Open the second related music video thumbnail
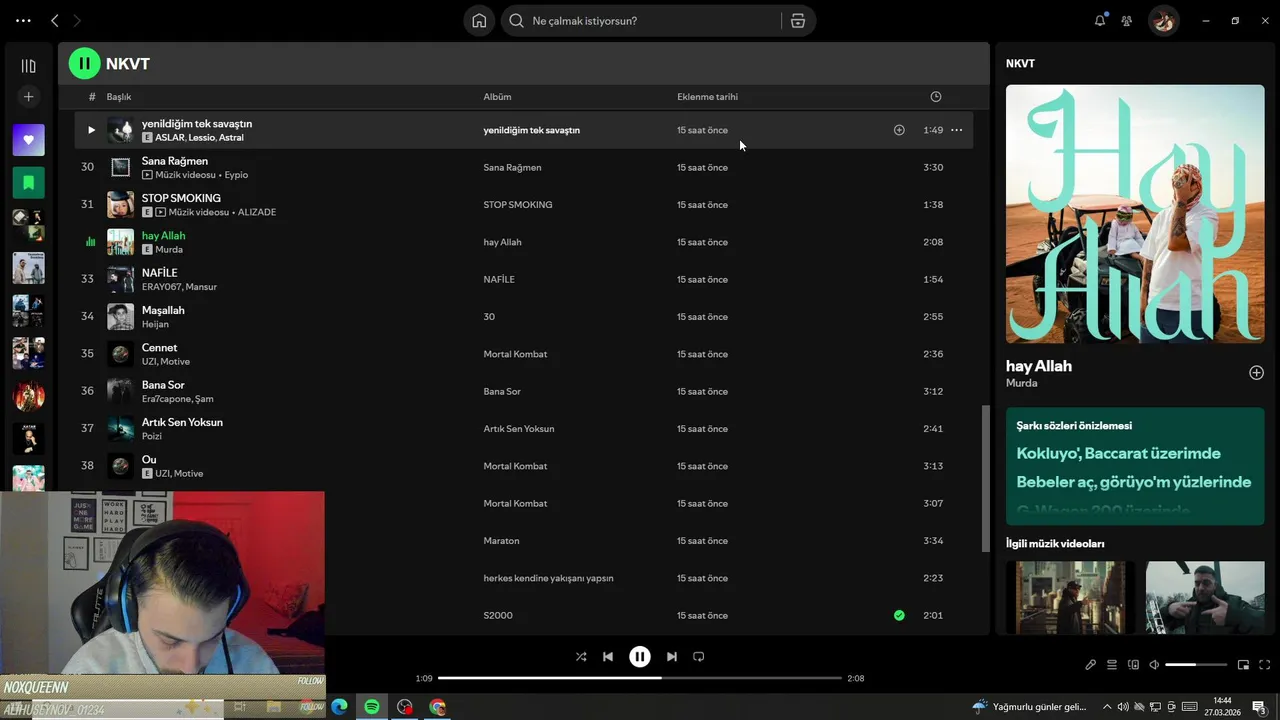The image size is (1280, 720). click(x=1205, y=597)
